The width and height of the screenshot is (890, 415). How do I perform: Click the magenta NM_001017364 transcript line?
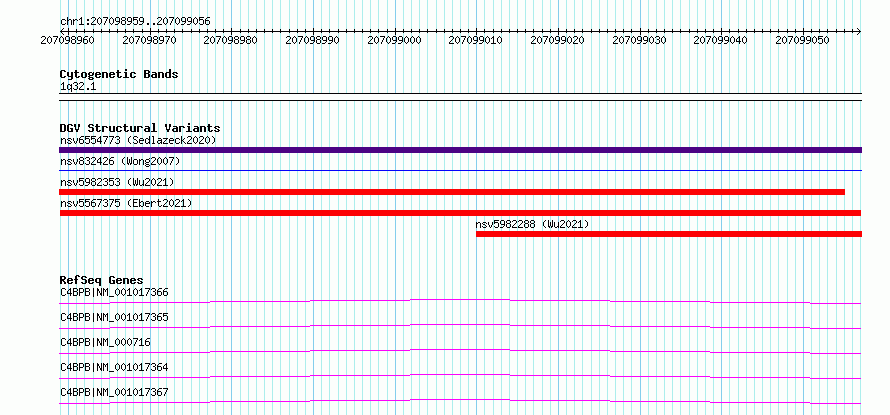click(x=460, y=376)
